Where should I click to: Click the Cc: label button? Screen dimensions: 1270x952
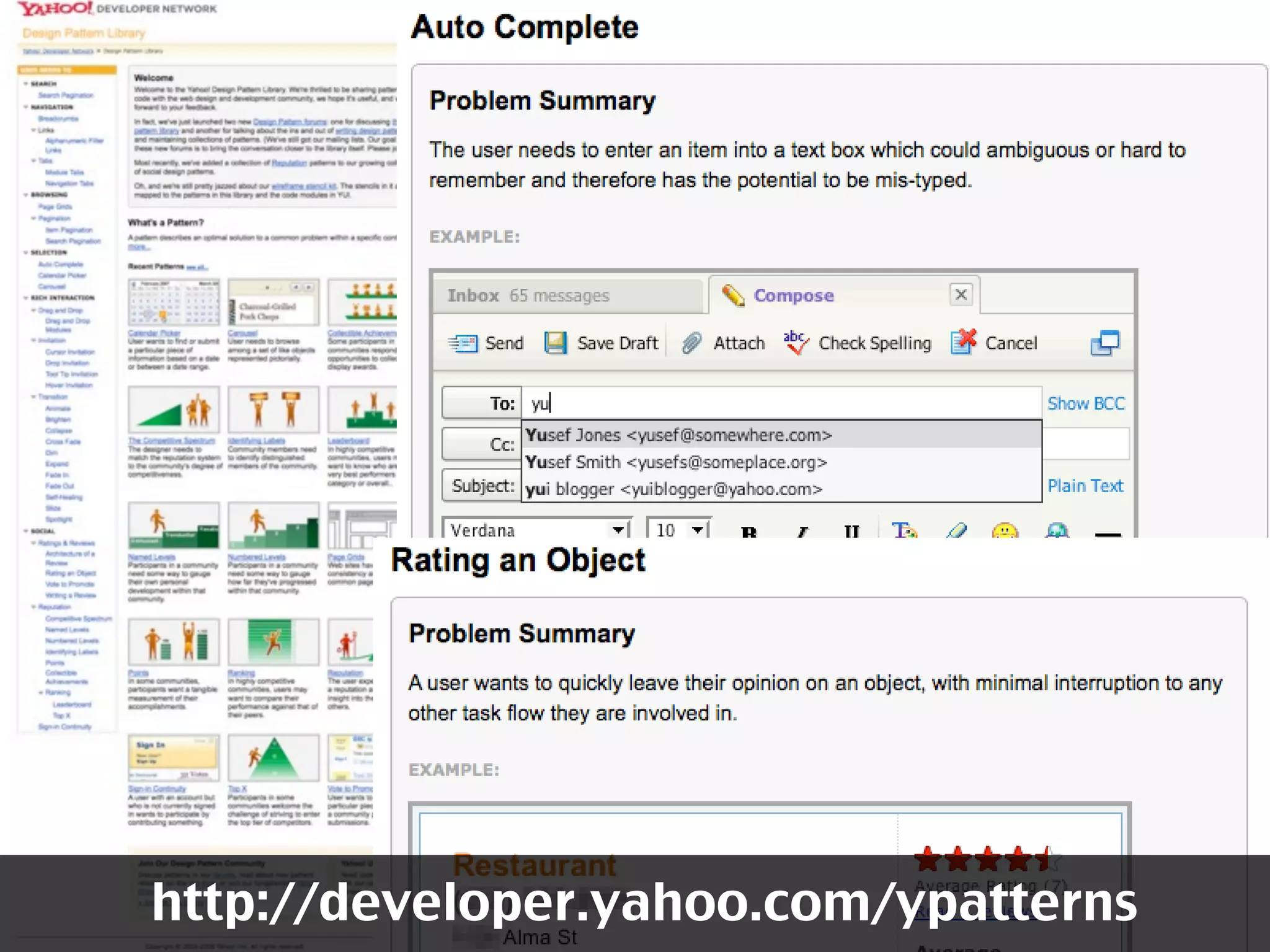pos(482,444)
